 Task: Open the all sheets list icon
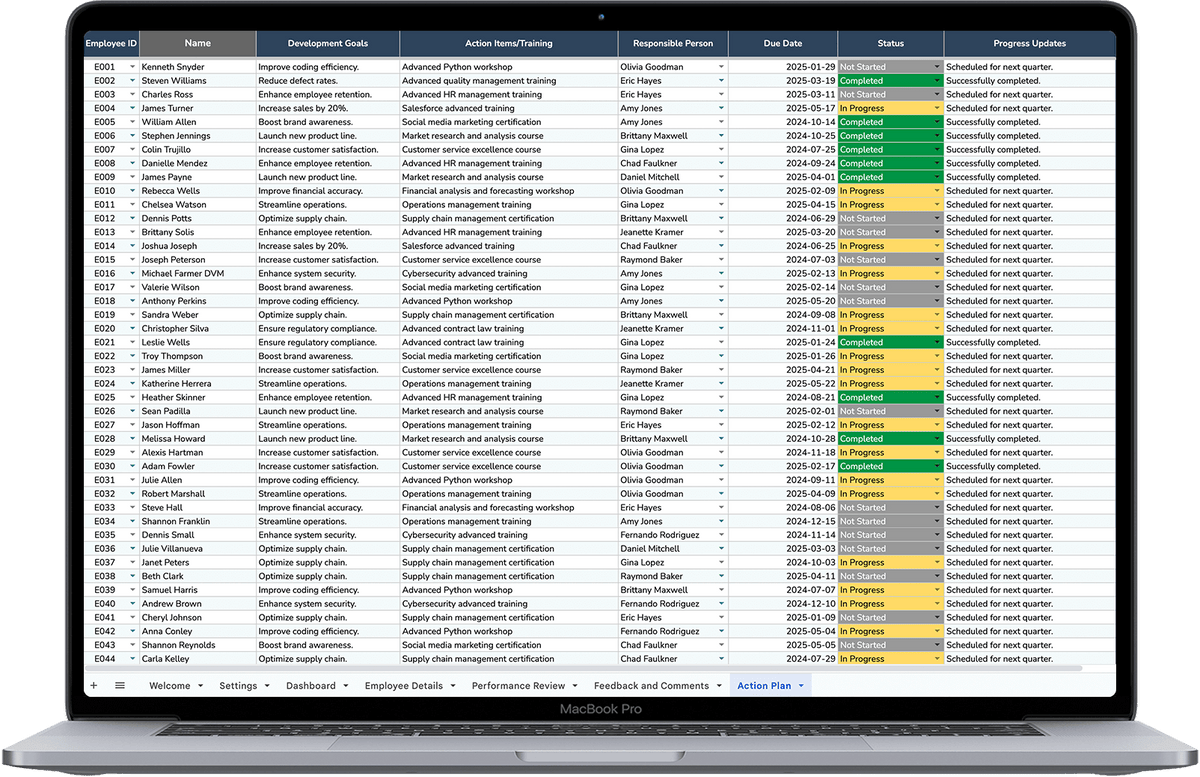[120, 686]
